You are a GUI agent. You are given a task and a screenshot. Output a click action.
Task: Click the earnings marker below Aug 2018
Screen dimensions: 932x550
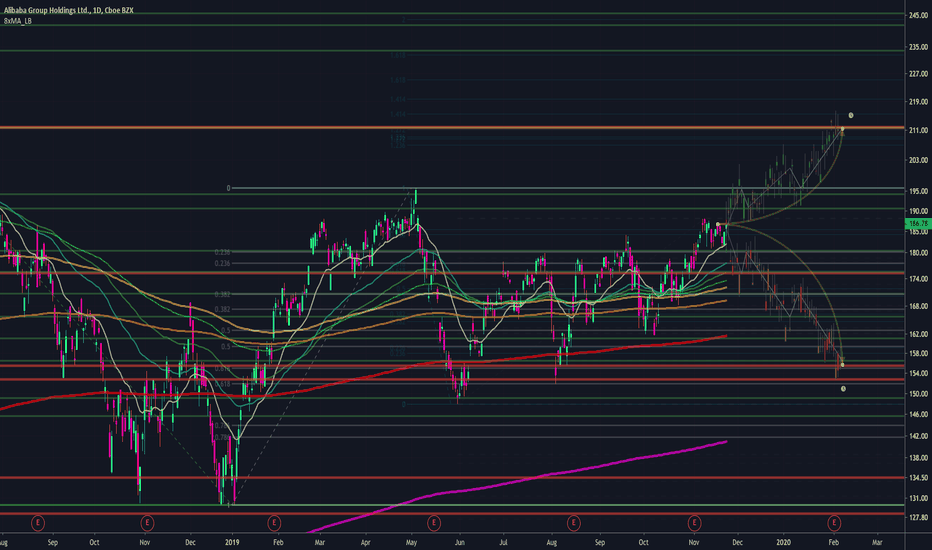[x=38, y=523]
